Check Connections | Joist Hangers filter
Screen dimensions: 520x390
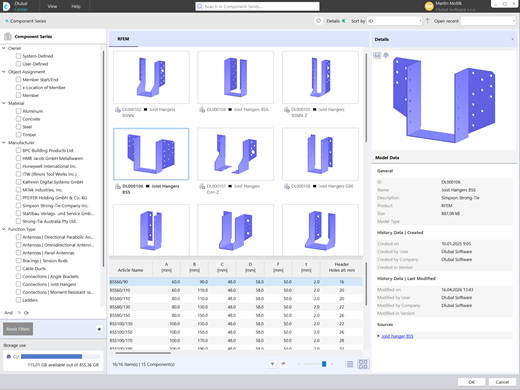tap(18, 284)
